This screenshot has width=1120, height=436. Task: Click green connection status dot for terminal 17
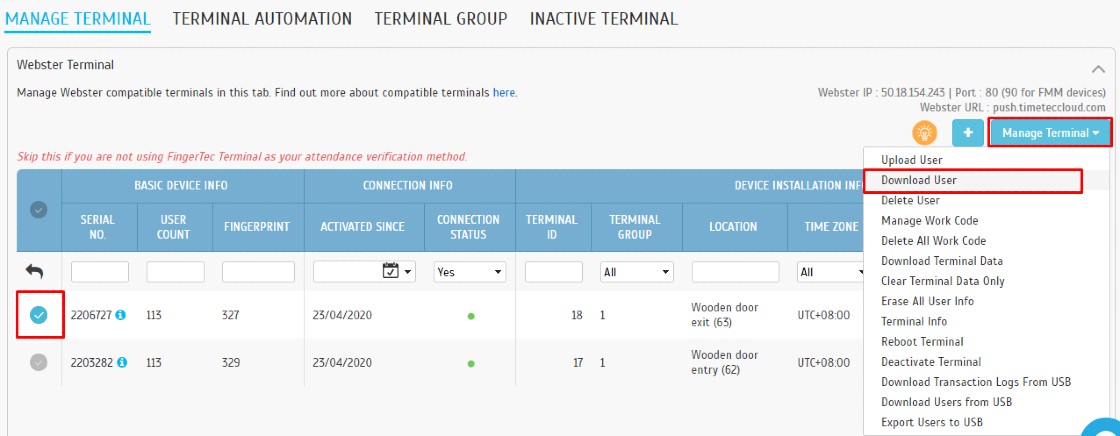click(x=471, y=364)
